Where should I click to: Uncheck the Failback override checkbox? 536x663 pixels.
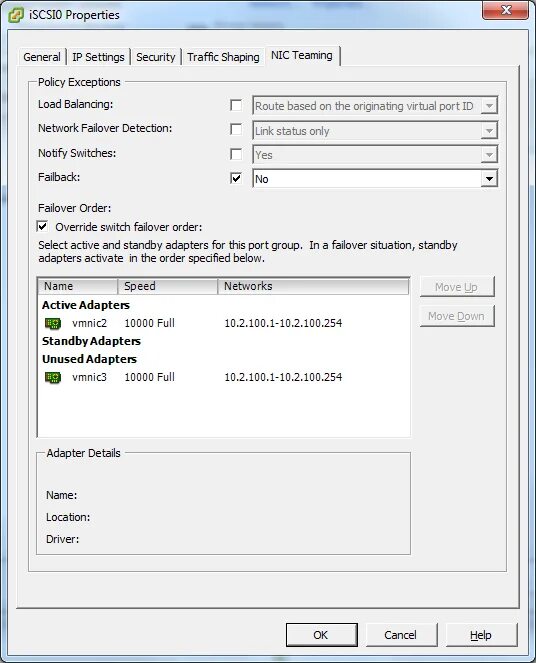[x=236, y=178]
